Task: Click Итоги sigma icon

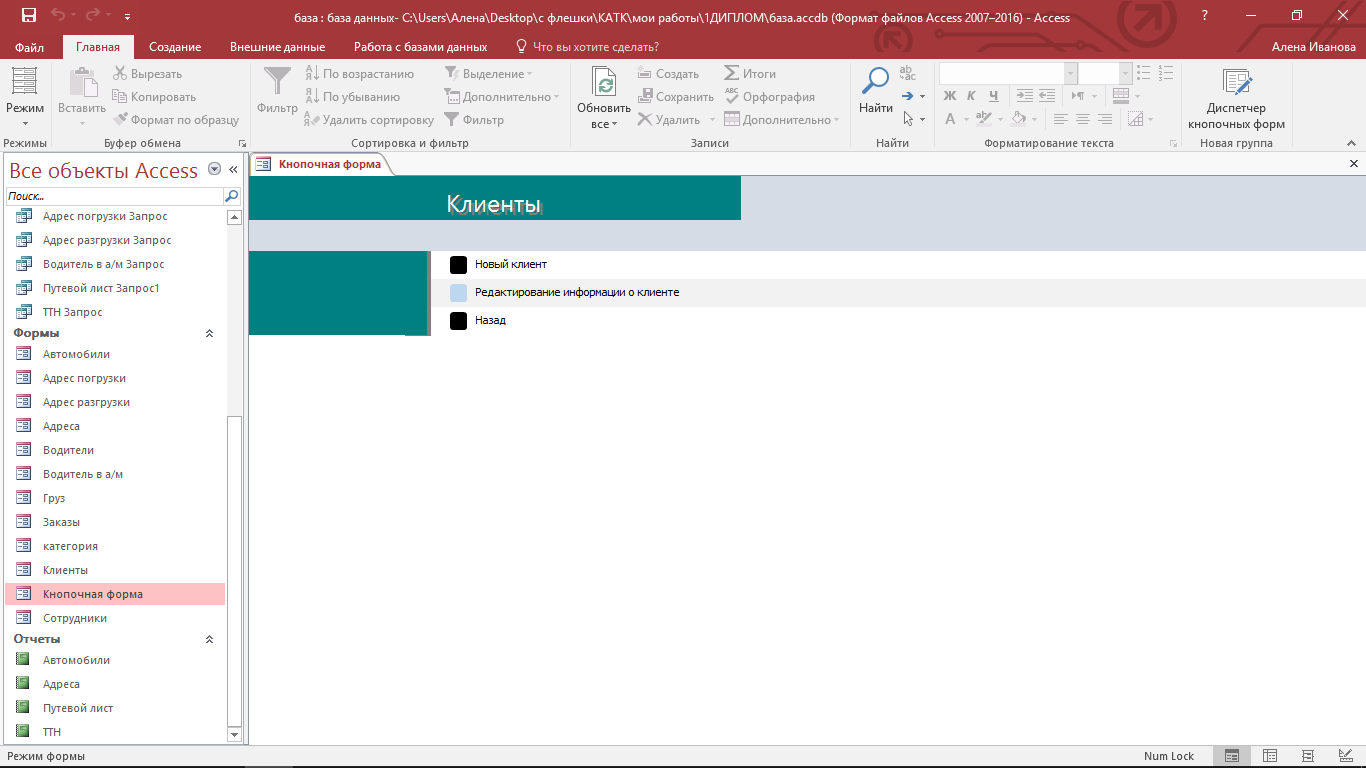Action: tap(732, 74)
